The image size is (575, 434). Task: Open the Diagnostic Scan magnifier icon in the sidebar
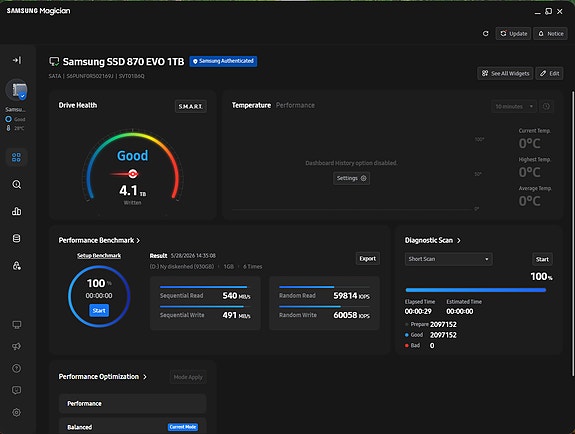point(17,184)
